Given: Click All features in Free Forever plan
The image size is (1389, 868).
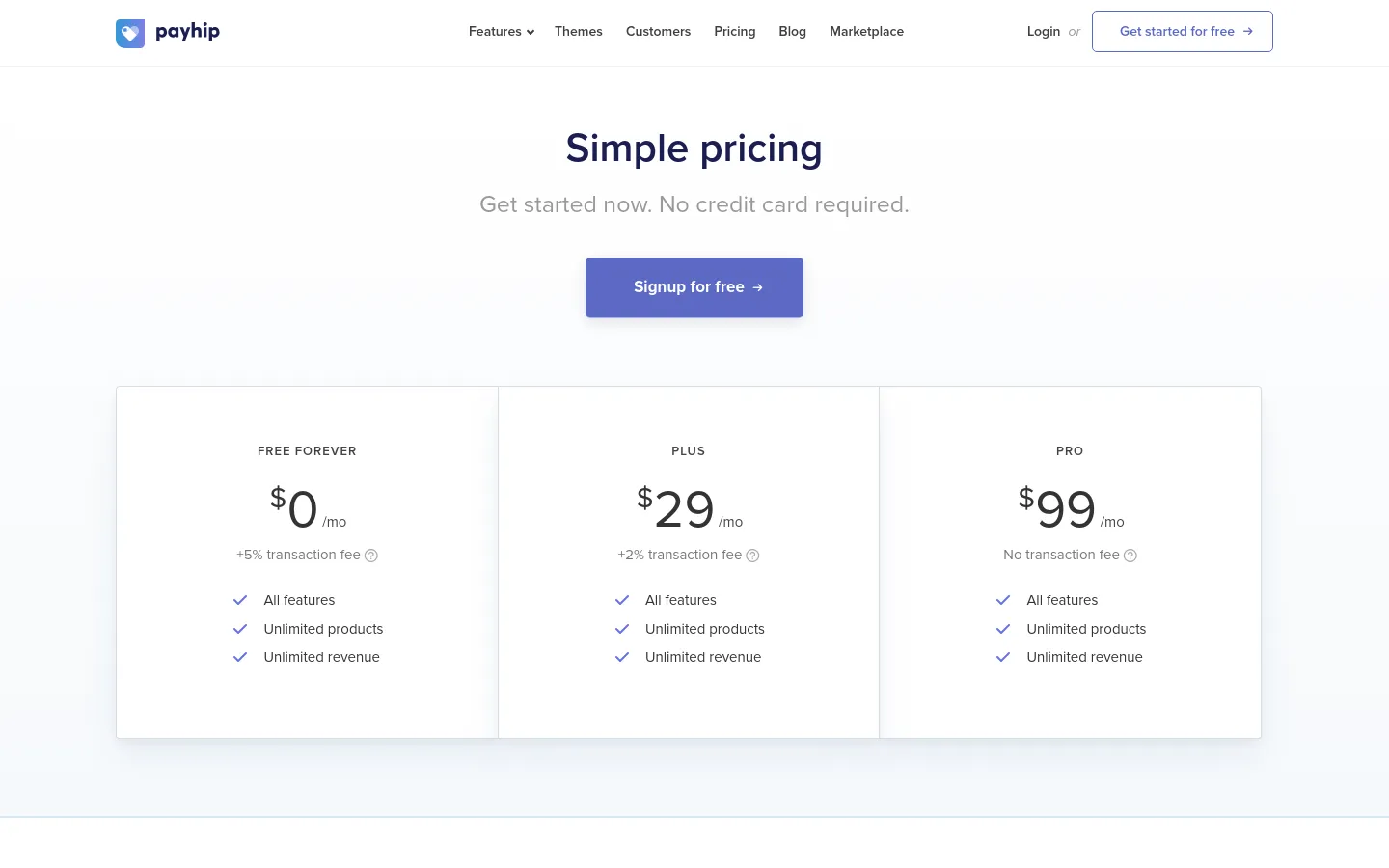Looking at the screenshot, I should click(x=299, y=600).
